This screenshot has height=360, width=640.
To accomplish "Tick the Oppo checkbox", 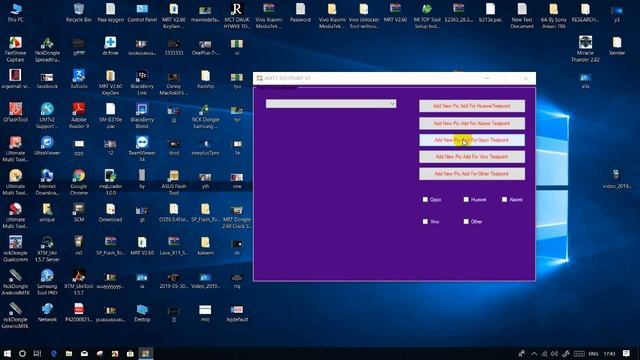I will [425, 199].
